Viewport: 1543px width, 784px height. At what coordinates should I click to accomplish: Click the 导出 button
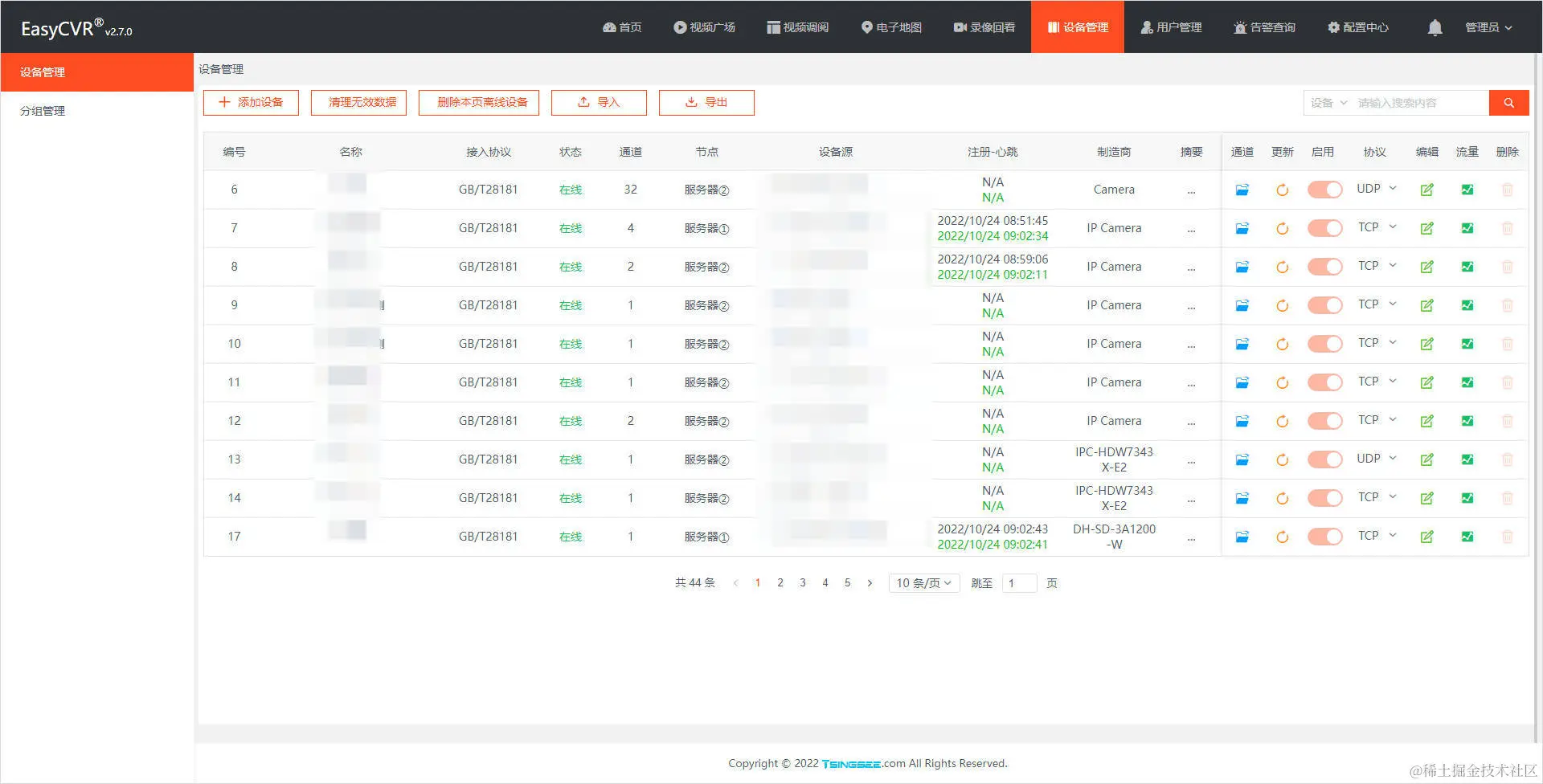706,103
